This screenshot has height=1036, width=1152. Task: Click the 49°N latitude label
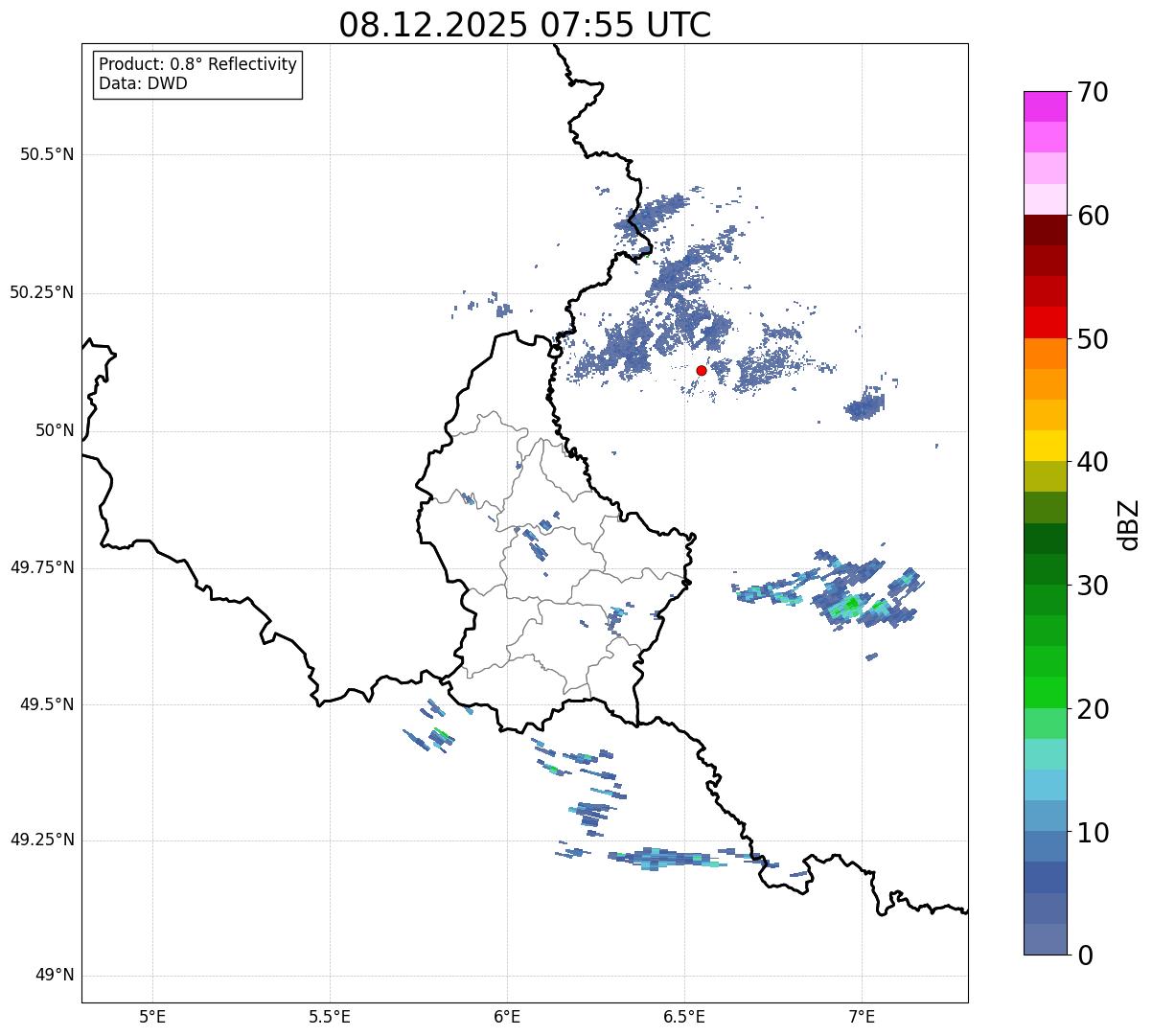(55, 976)
